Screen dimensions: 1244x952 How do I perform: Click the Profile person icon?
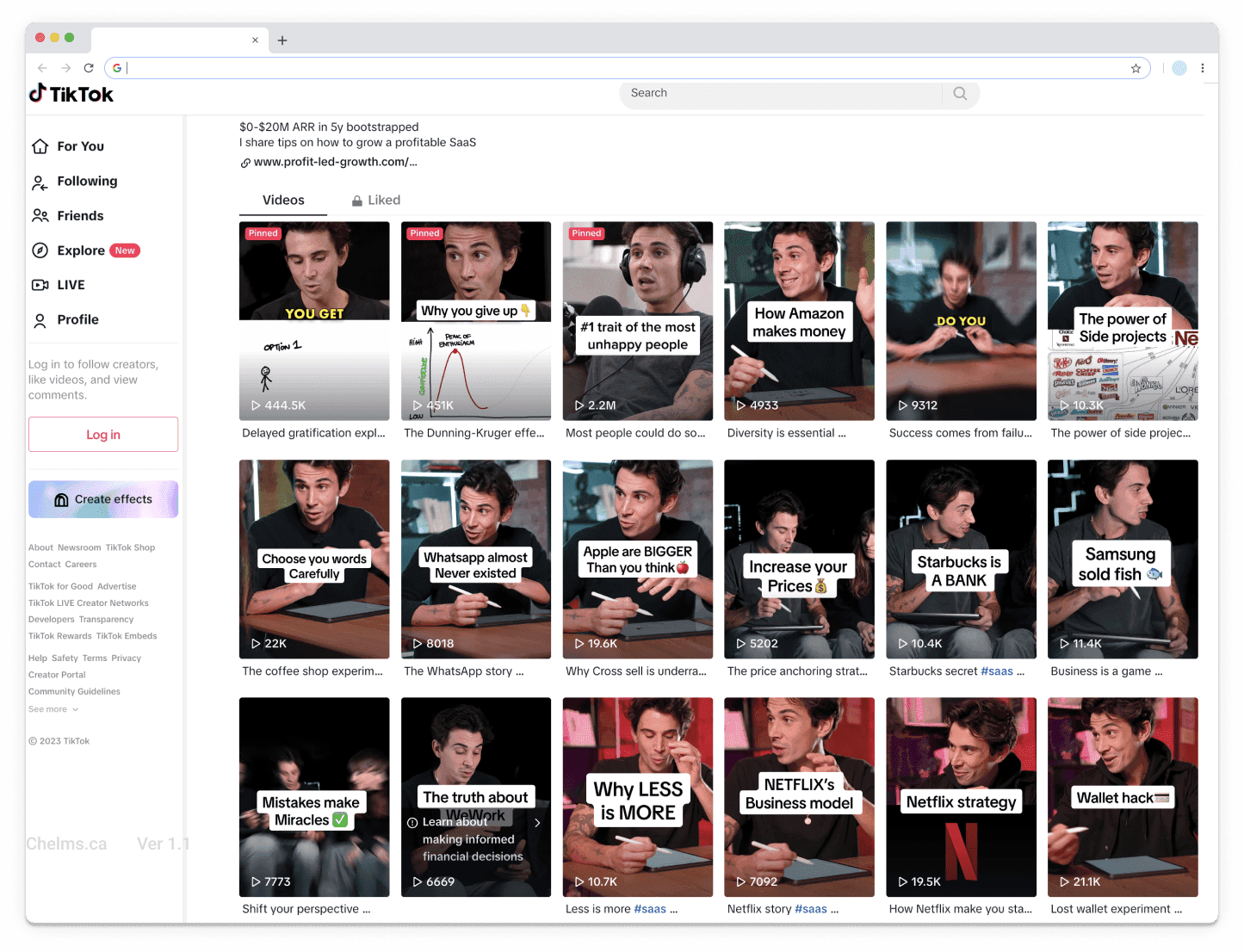(x=40, y=320)
